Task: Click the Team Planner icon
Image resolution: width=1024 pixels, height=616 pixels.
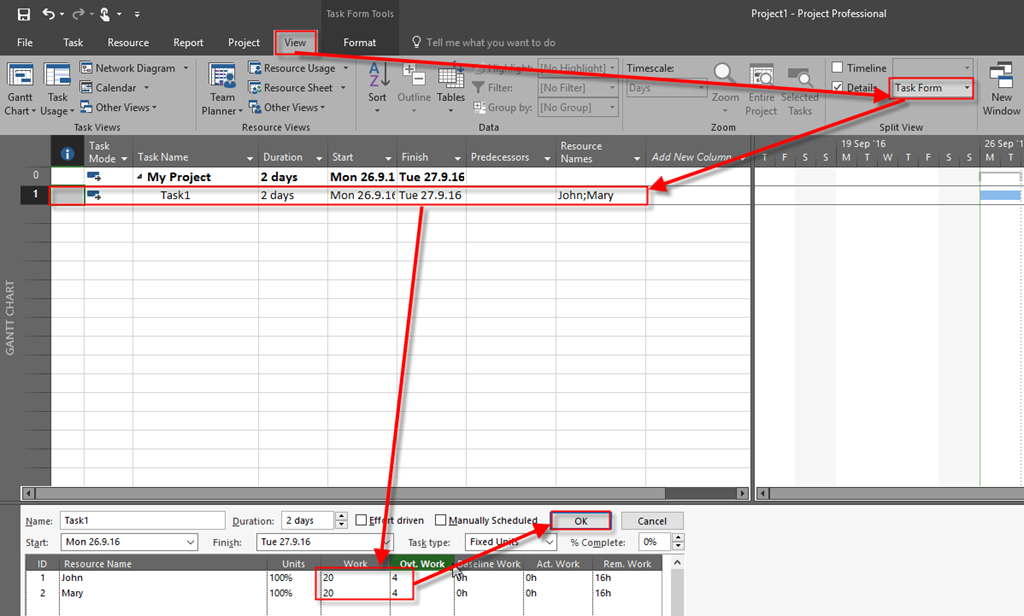Action: [222, 77]
